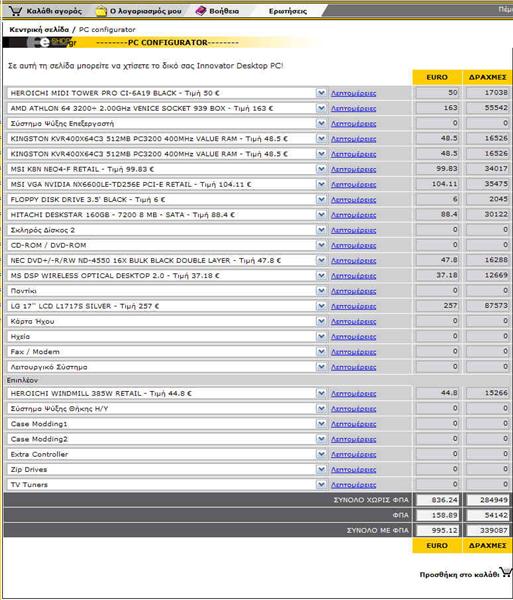
Task: Click Προσθήκη στο καλάθι button
Action: (459, 574)
